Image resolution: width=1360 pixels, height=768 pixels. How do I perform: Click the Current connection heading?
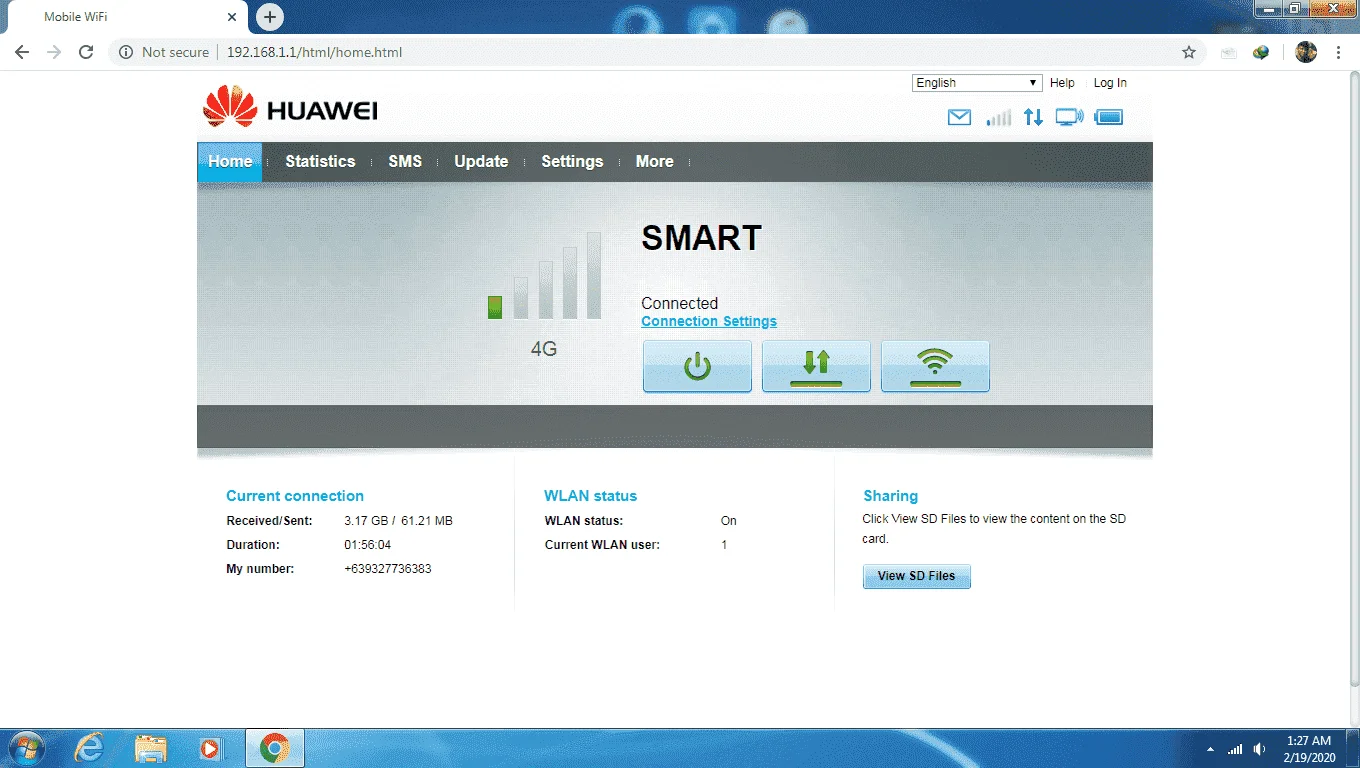(x=295, y=496)
